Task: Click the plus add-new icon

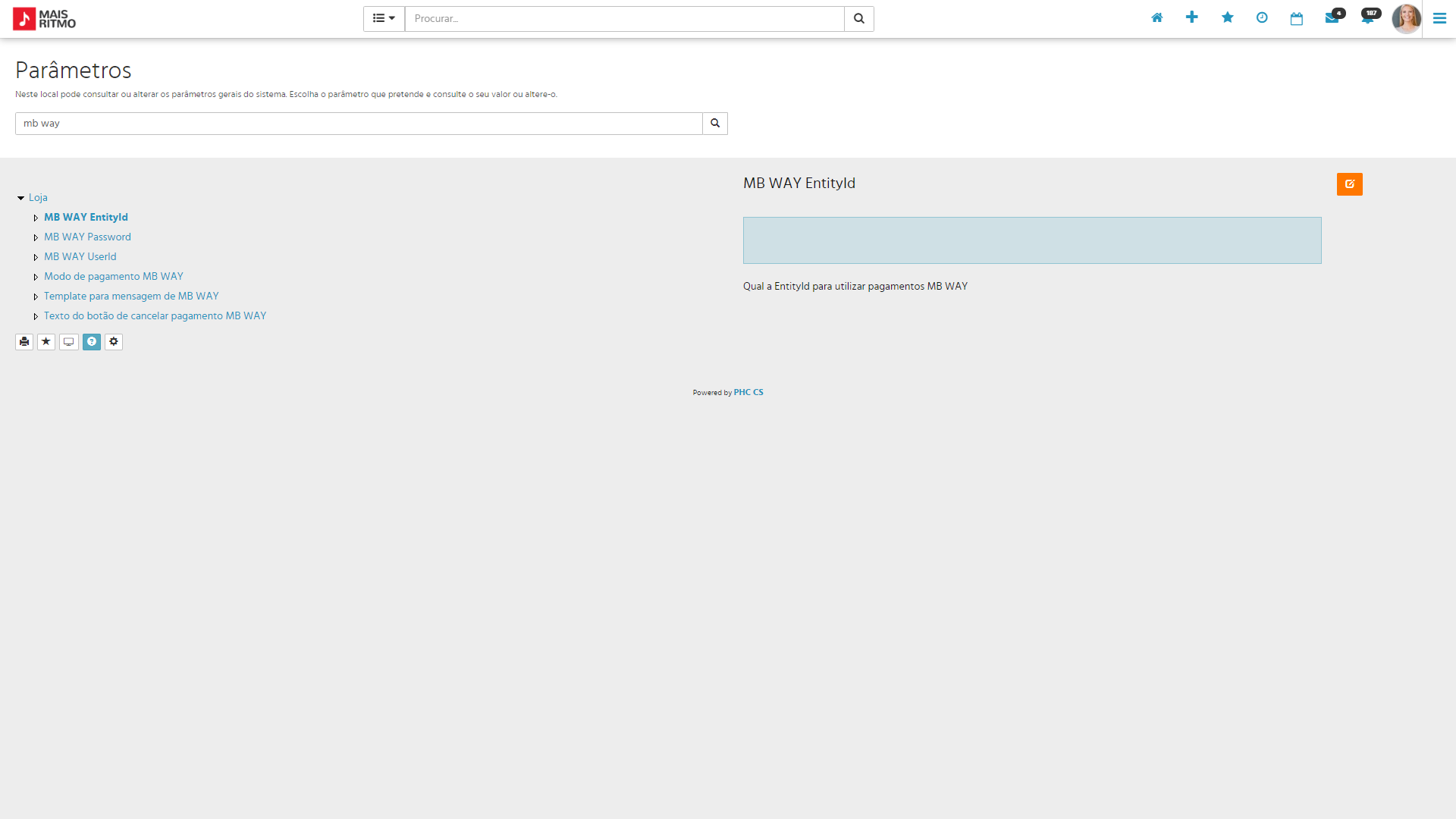Action: click(1192, 17)
